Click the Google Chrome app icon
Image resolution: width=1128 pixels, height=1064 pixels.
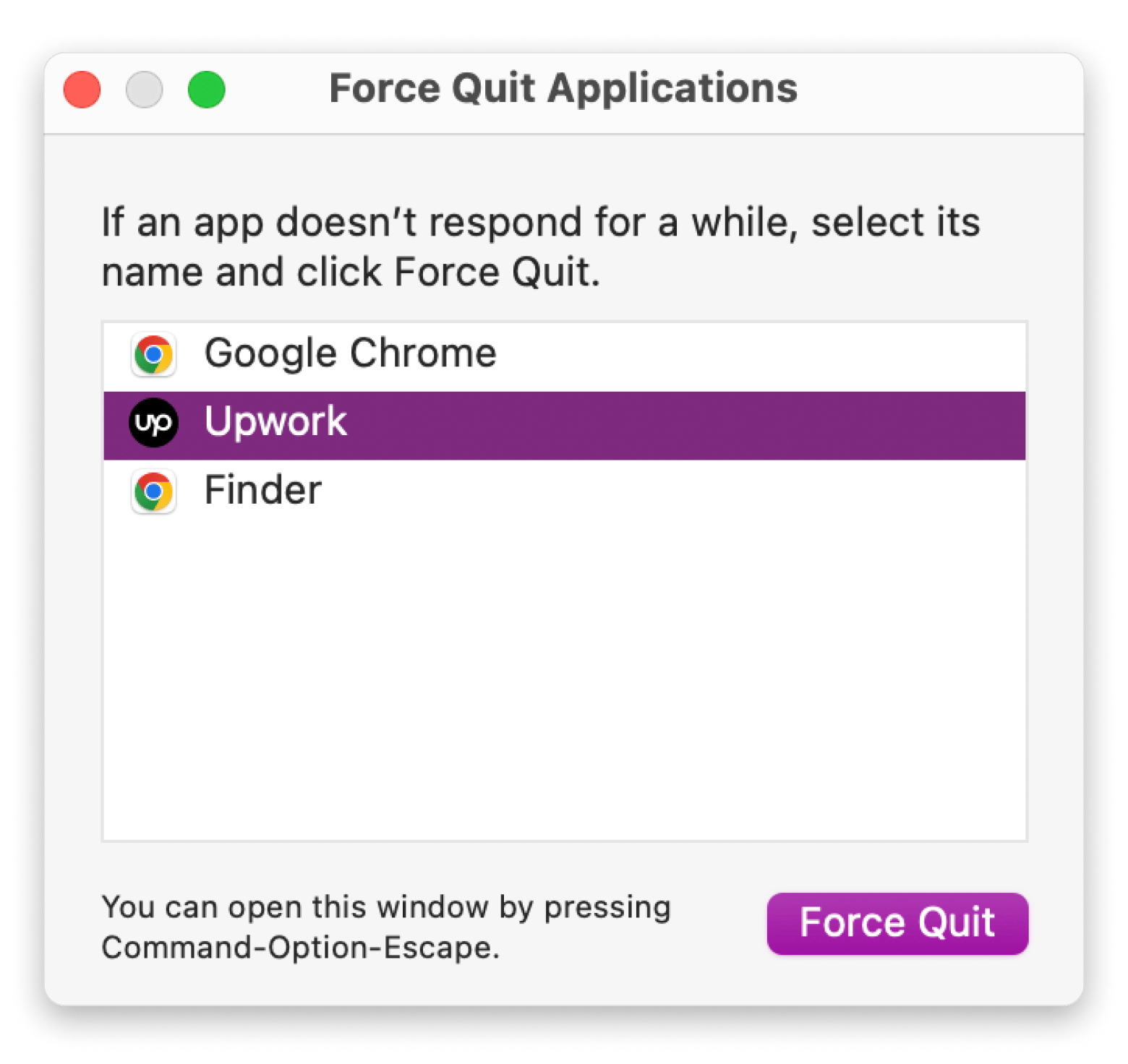[153, 355]
